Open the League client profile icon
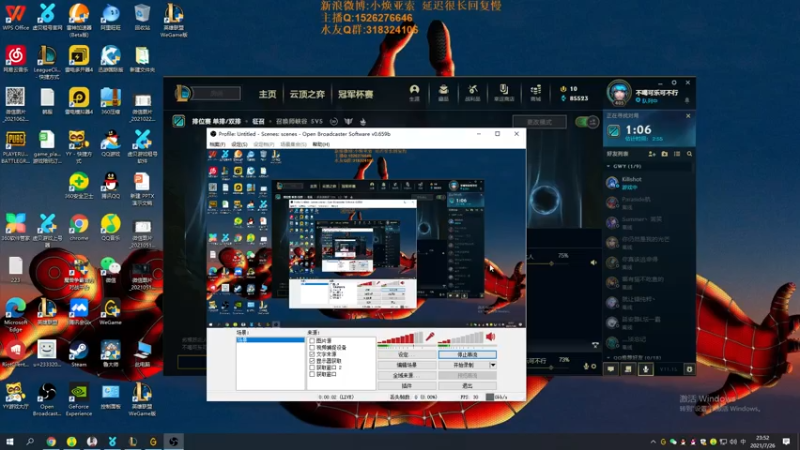This screenshot has height=450, width=800. [x=414, y=92]
